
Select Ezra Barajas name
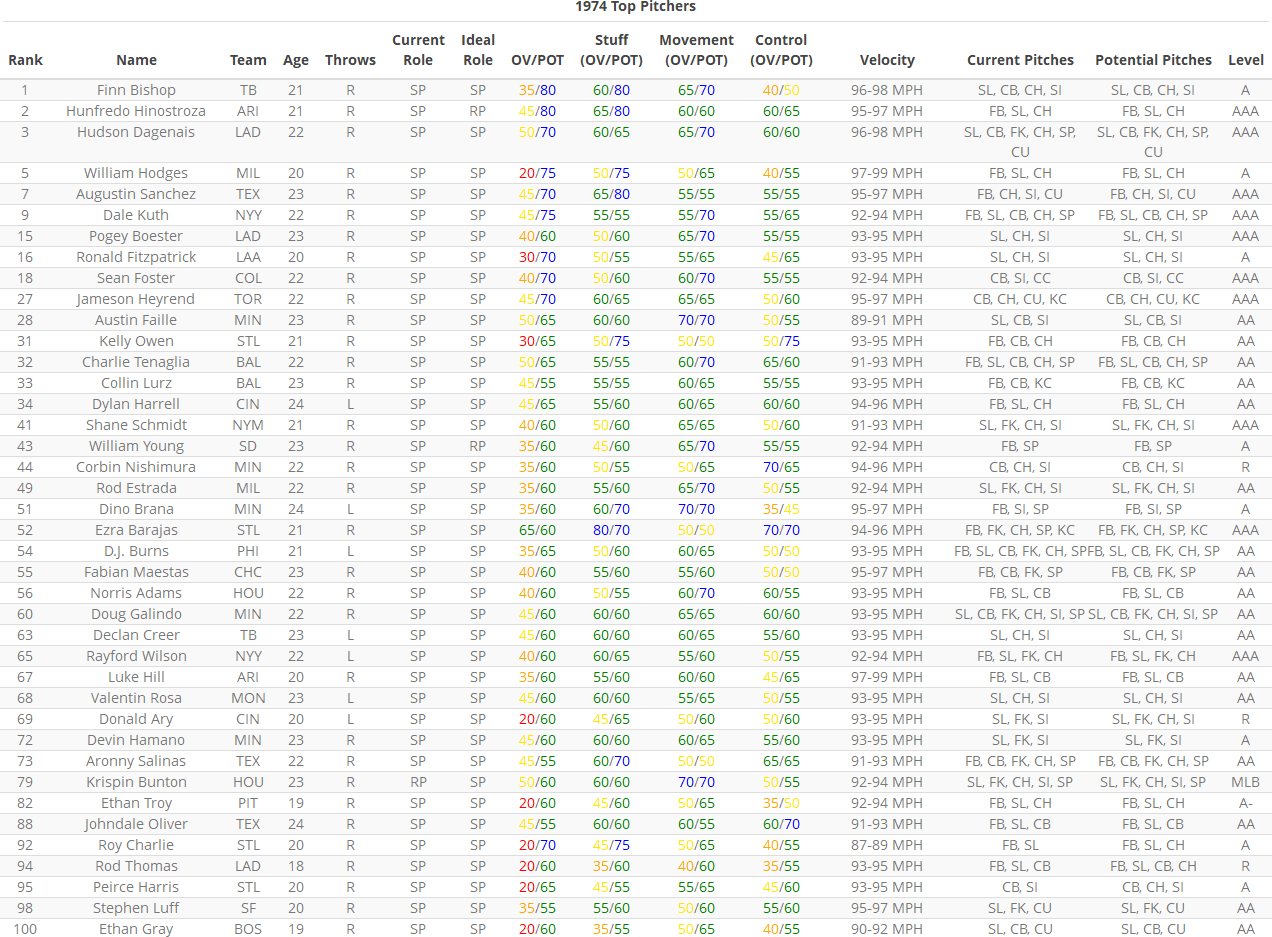click(x=136, y=530)
